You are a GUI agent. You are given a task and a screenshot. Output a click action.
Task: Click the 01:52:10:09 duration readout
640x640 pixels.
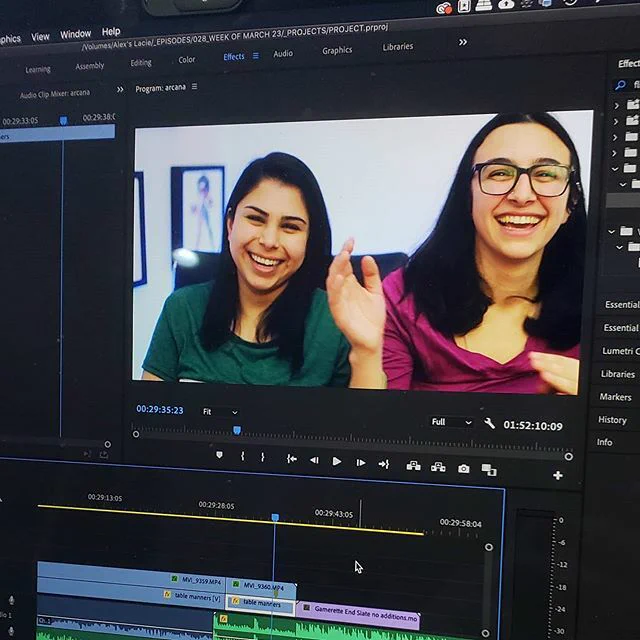click(533, 426)
